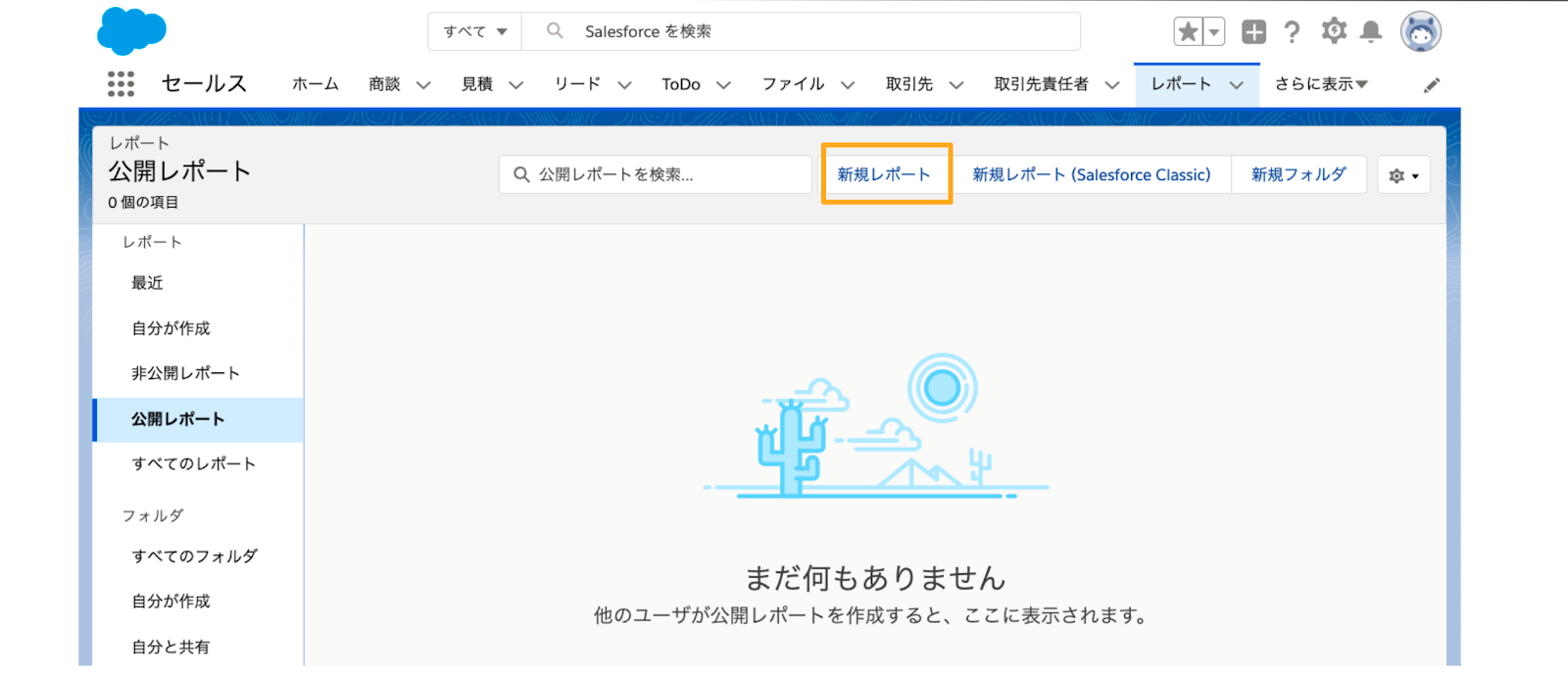Viewport: 1568px width, 676px height.
Task: Click the 新規レポート button
Action: pos(884,174)
